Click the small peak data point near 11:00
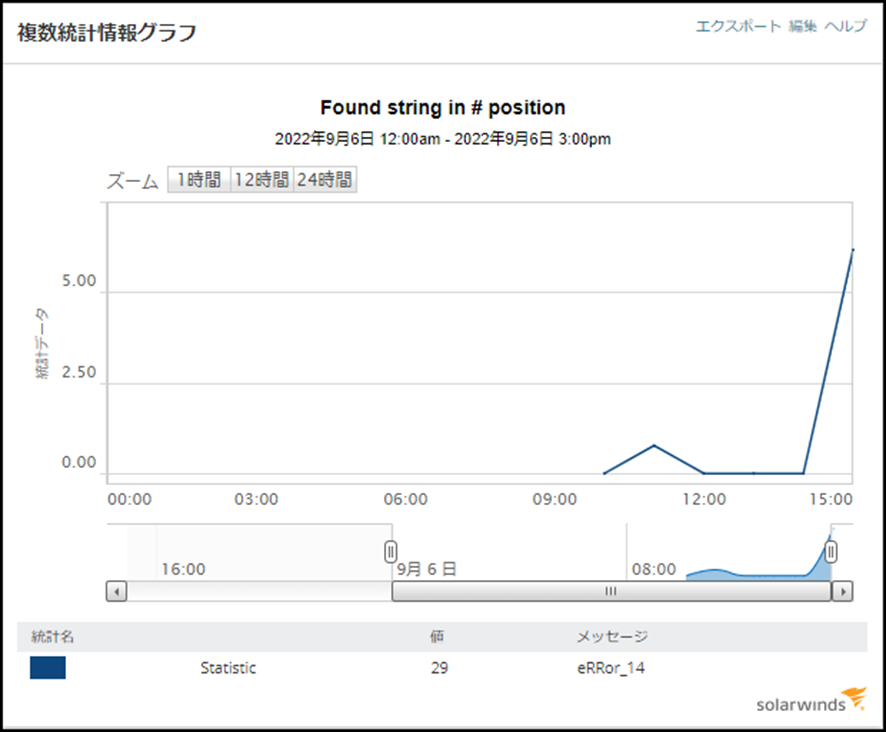 (654, 445)
